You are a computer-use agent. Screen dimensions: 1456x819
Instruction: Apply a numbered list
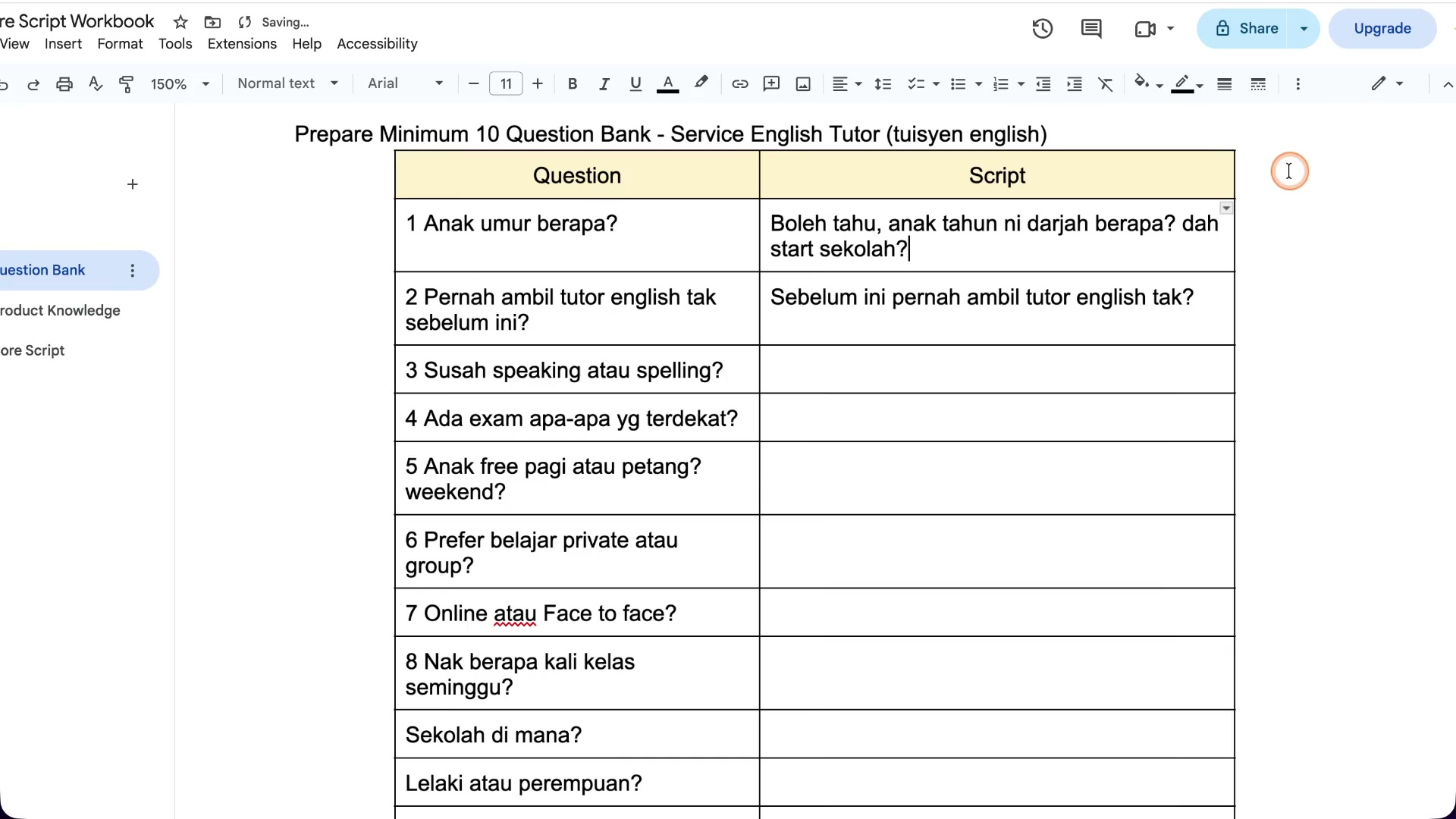(x=1000, y=84)
